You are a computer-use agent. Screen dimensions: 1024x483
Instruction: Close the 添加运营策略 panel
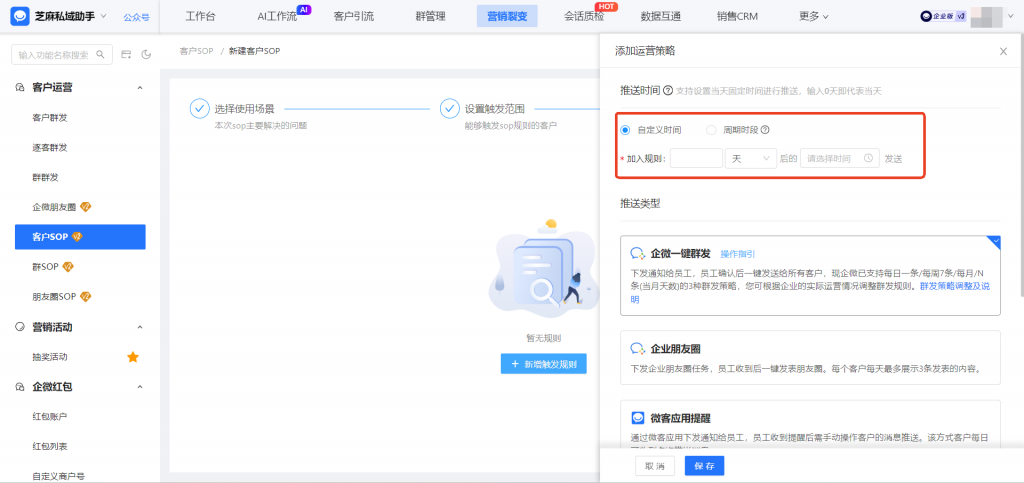point(1003,51)
